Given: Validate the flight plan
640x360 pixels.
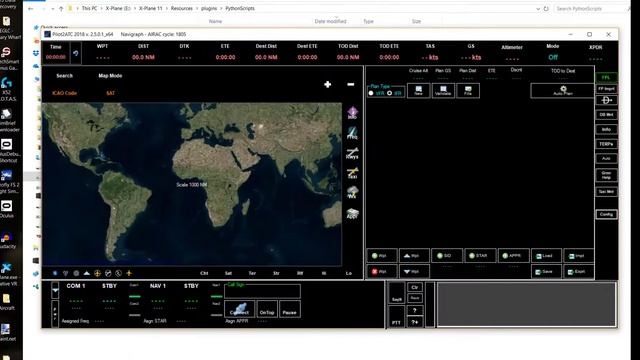Looking at the screenshot, I should pos(443,91).
